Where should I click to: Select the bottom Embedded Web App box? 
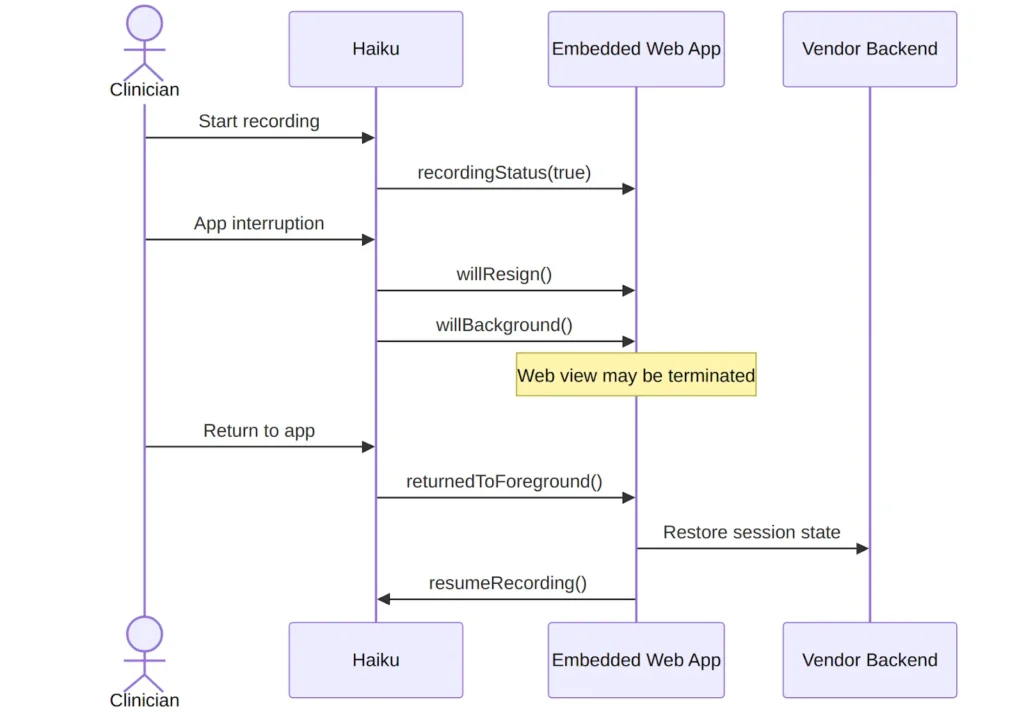point(636,660)
